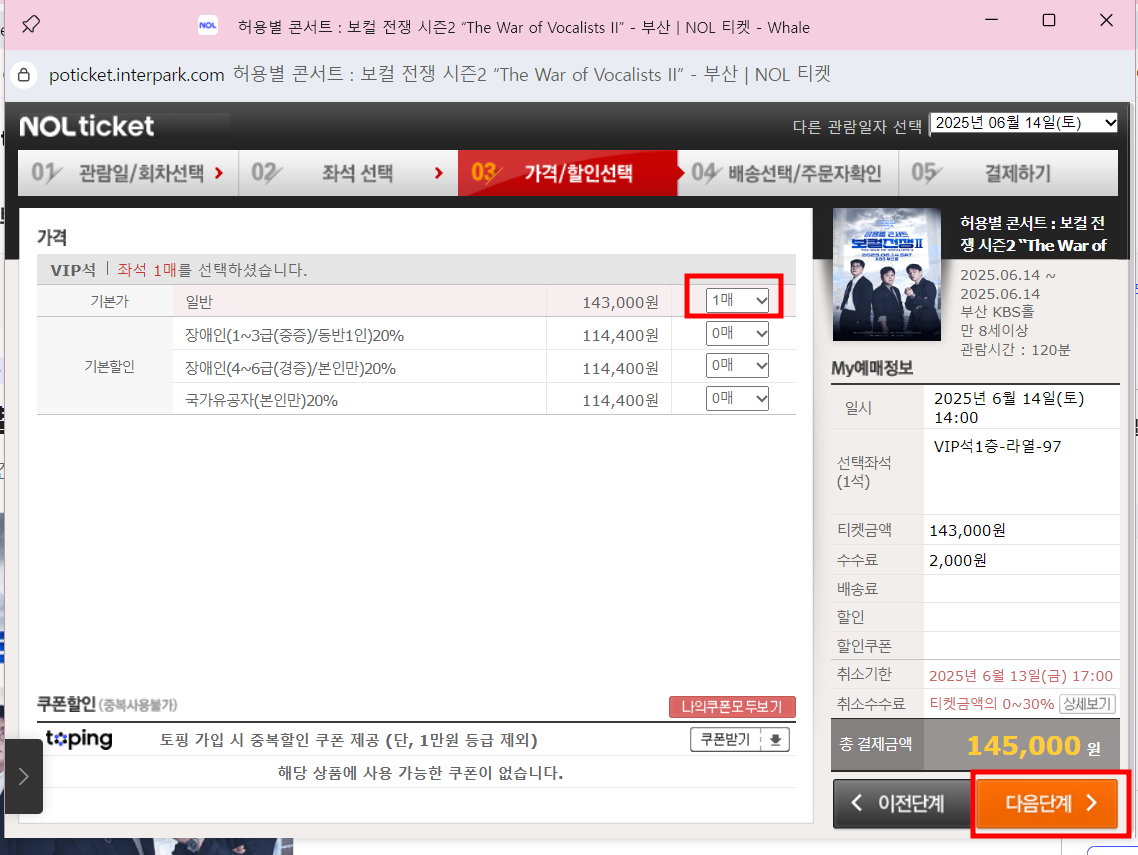
Task: Click the 부산 KBS홀 venue text
Action: (x=996, y=311)
